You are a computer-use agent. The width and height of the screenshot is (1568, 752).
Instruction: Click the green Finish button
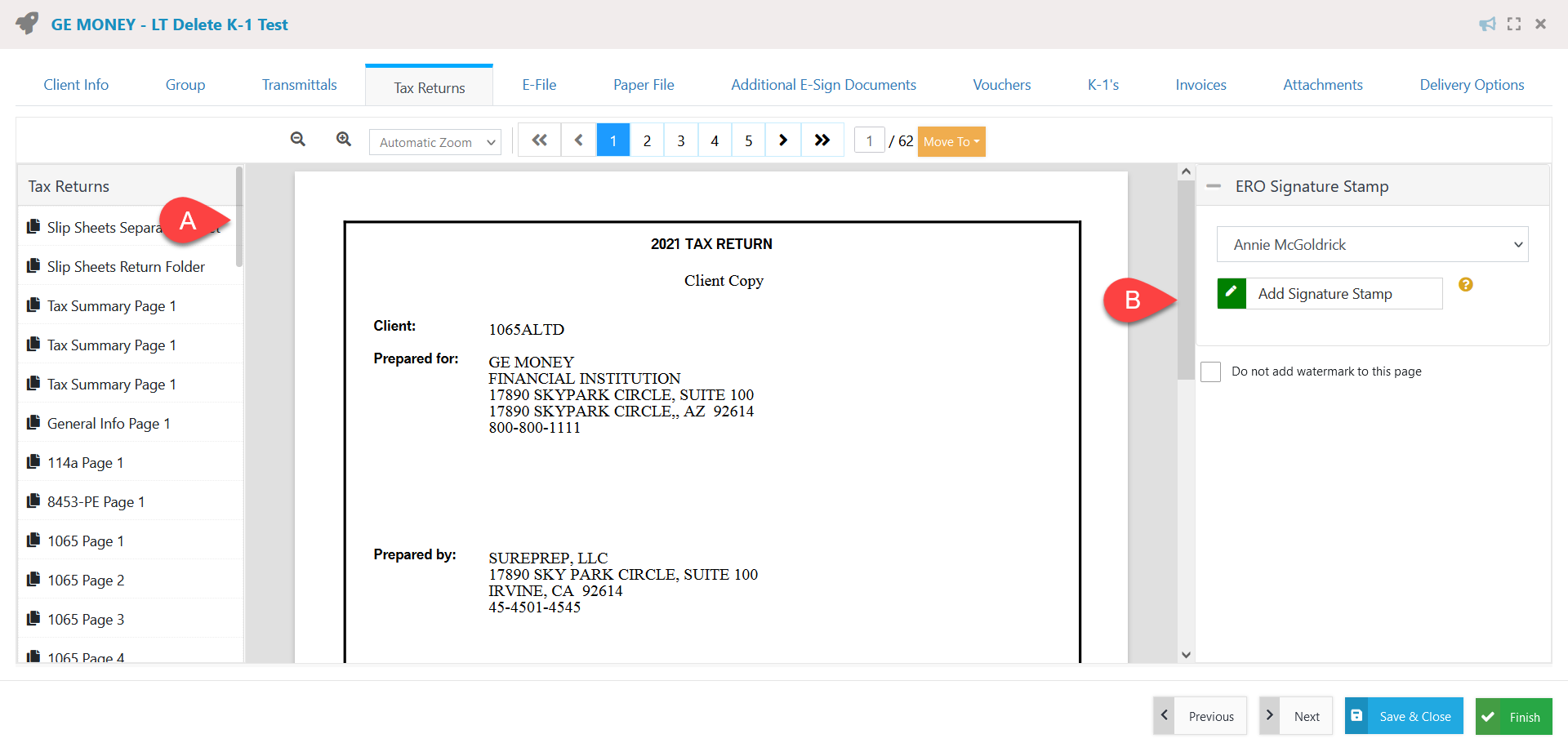click(x=1513, y=715)
